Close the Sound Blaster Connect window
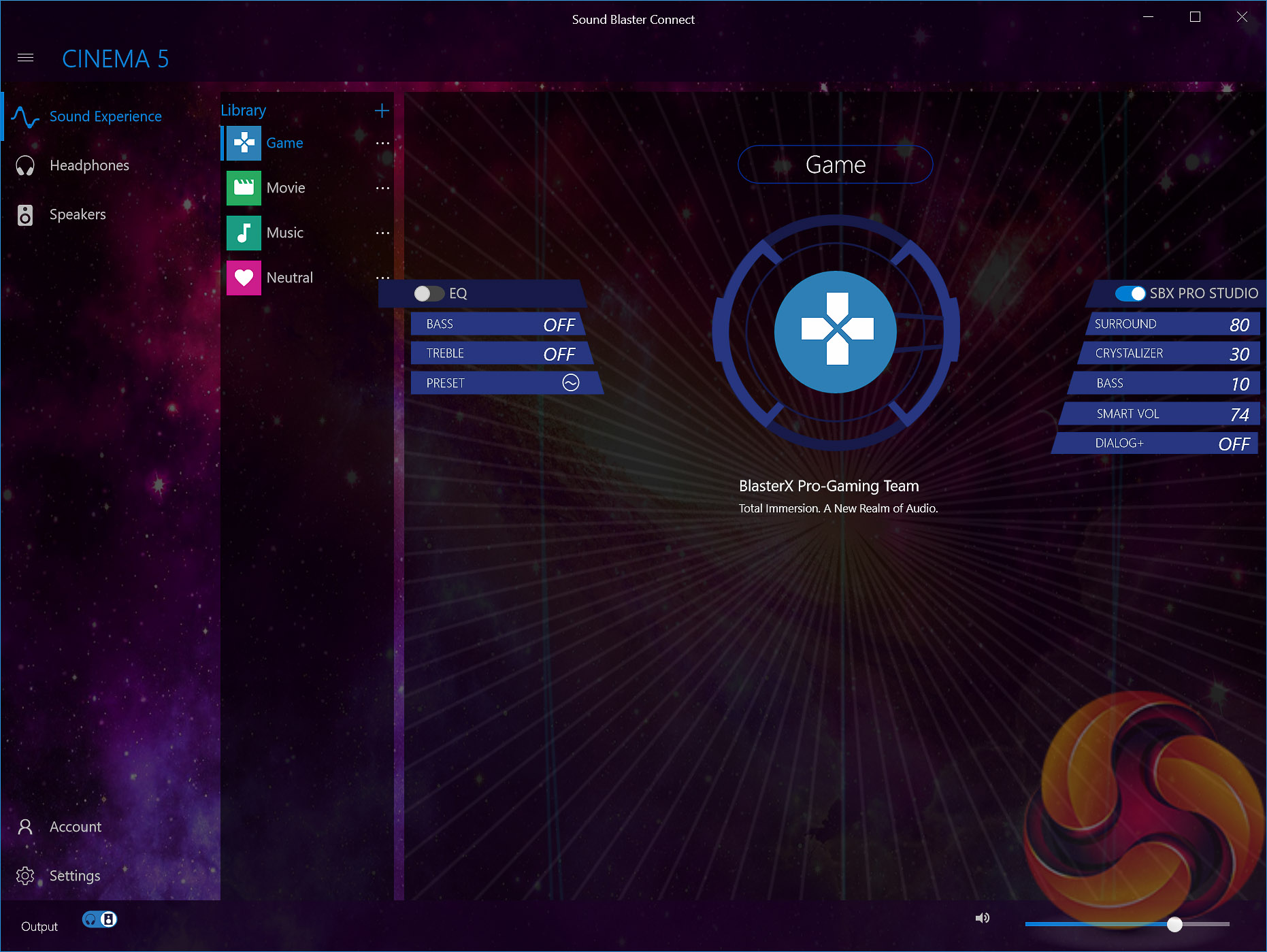 (x=1242, y=18)
